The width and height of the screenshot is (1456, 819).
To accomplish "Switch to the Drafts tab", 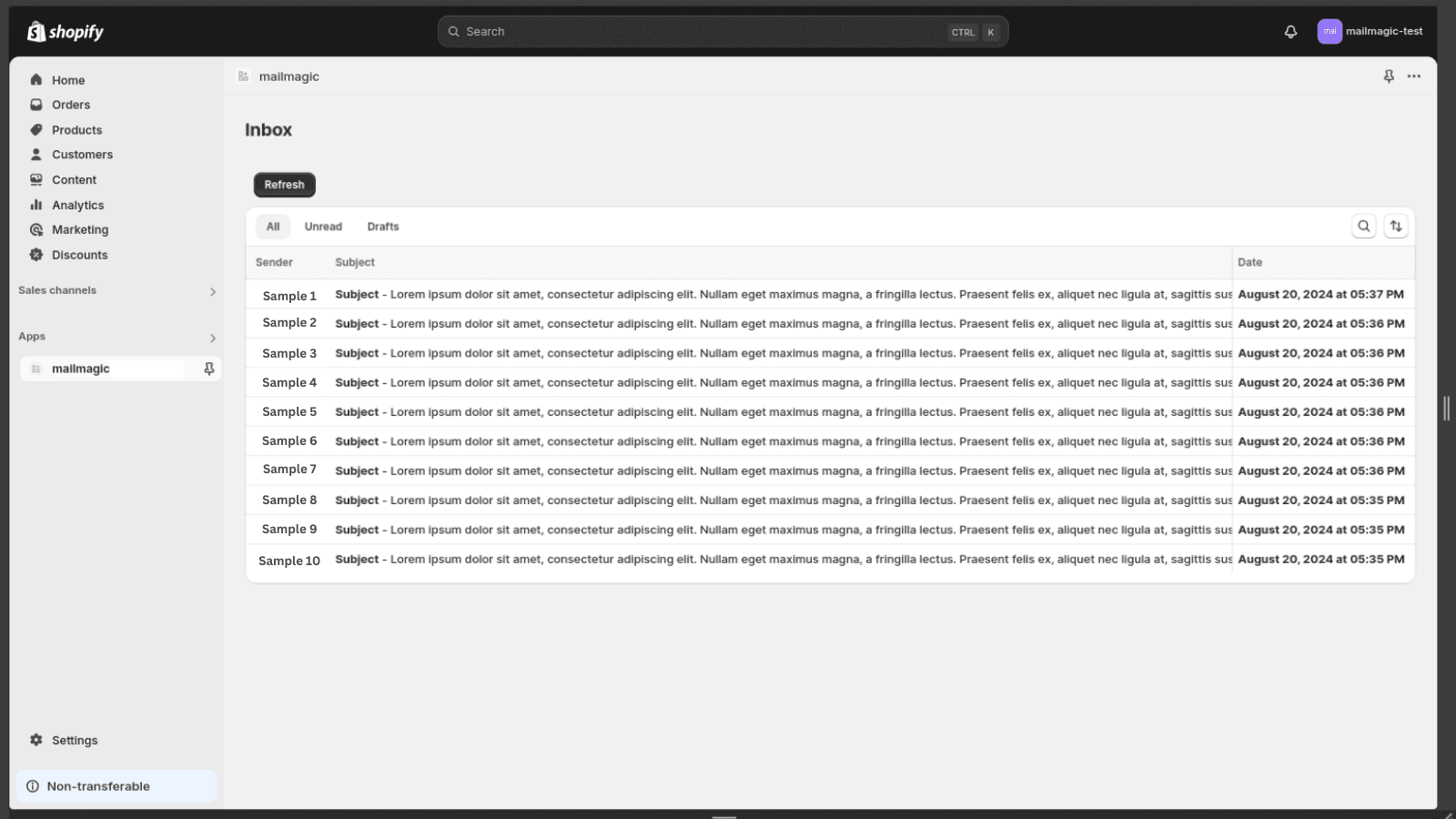I will tap(383, 227).
